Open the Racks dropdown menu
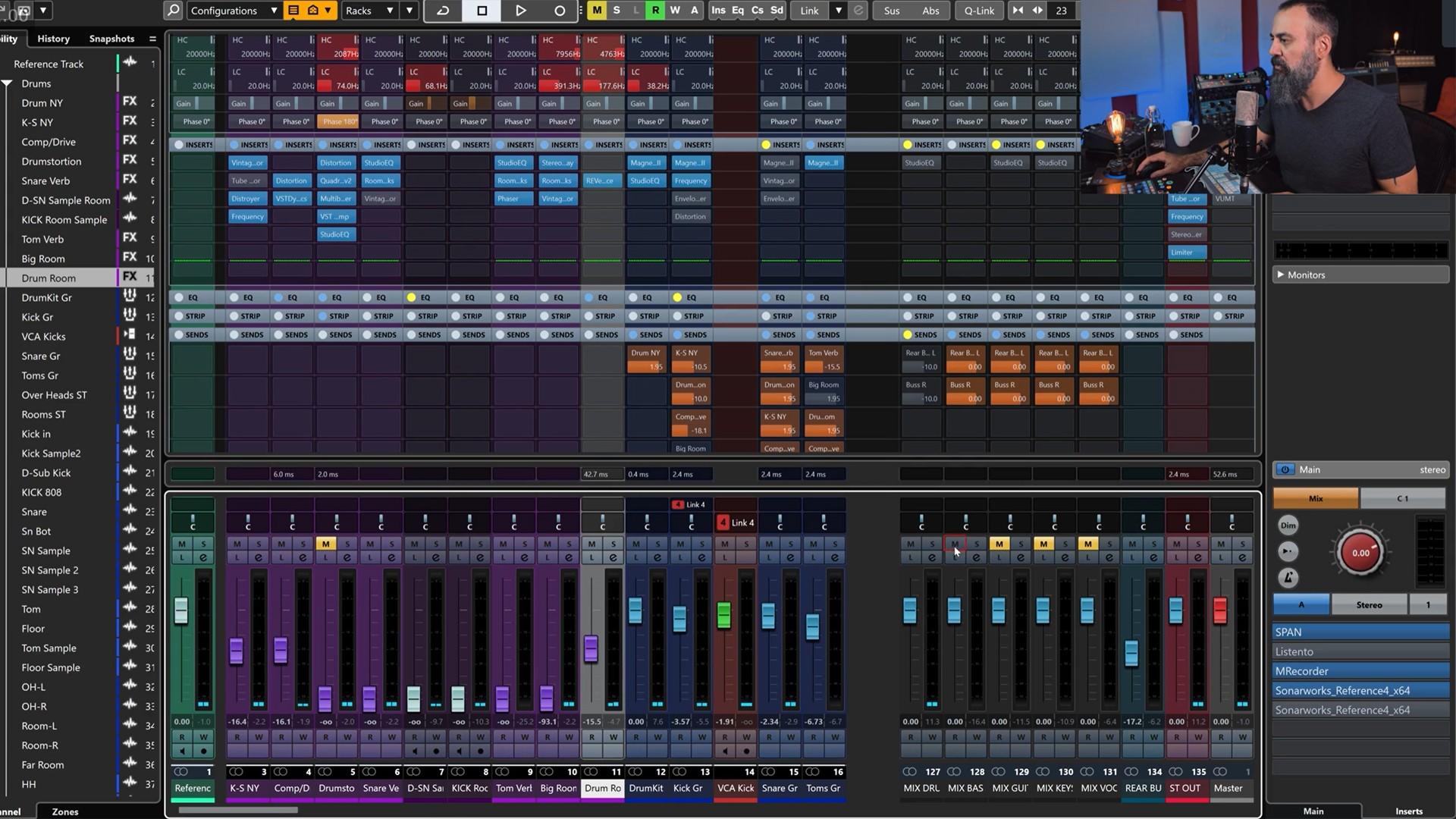 pyautogui.click(x=369, y=11)
